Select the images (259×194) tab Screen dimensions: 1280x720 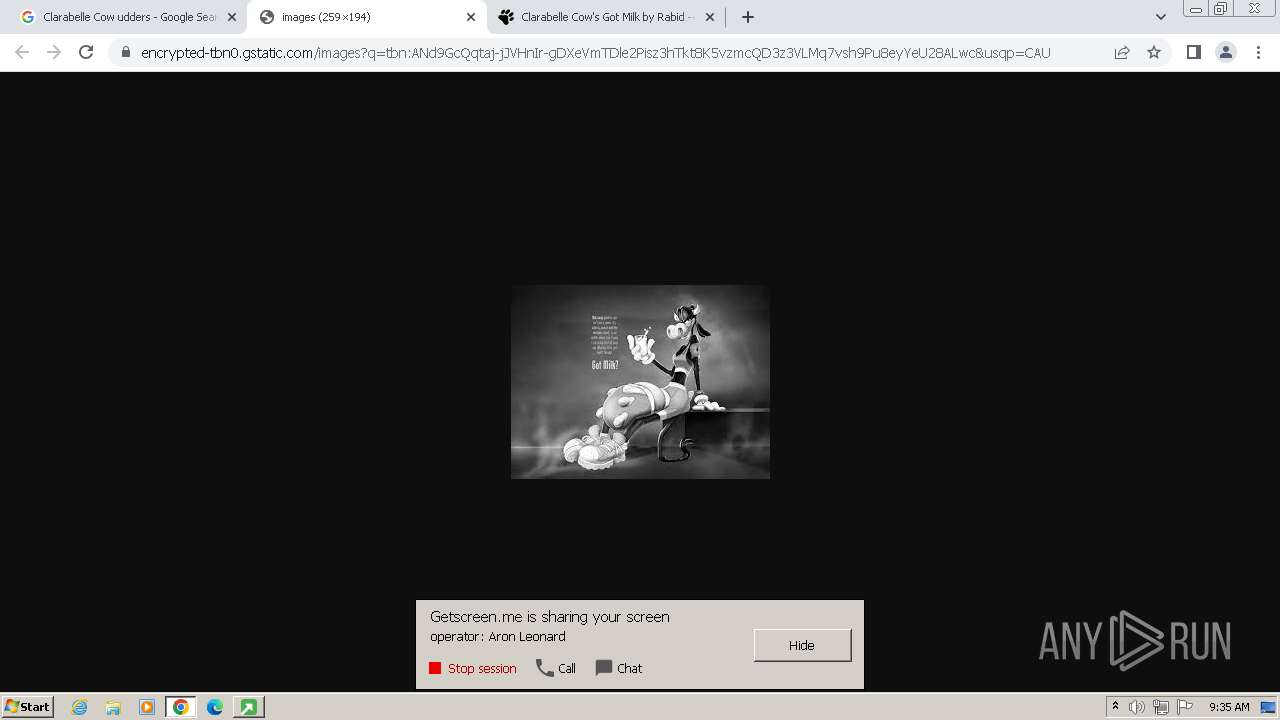point(366,17)
